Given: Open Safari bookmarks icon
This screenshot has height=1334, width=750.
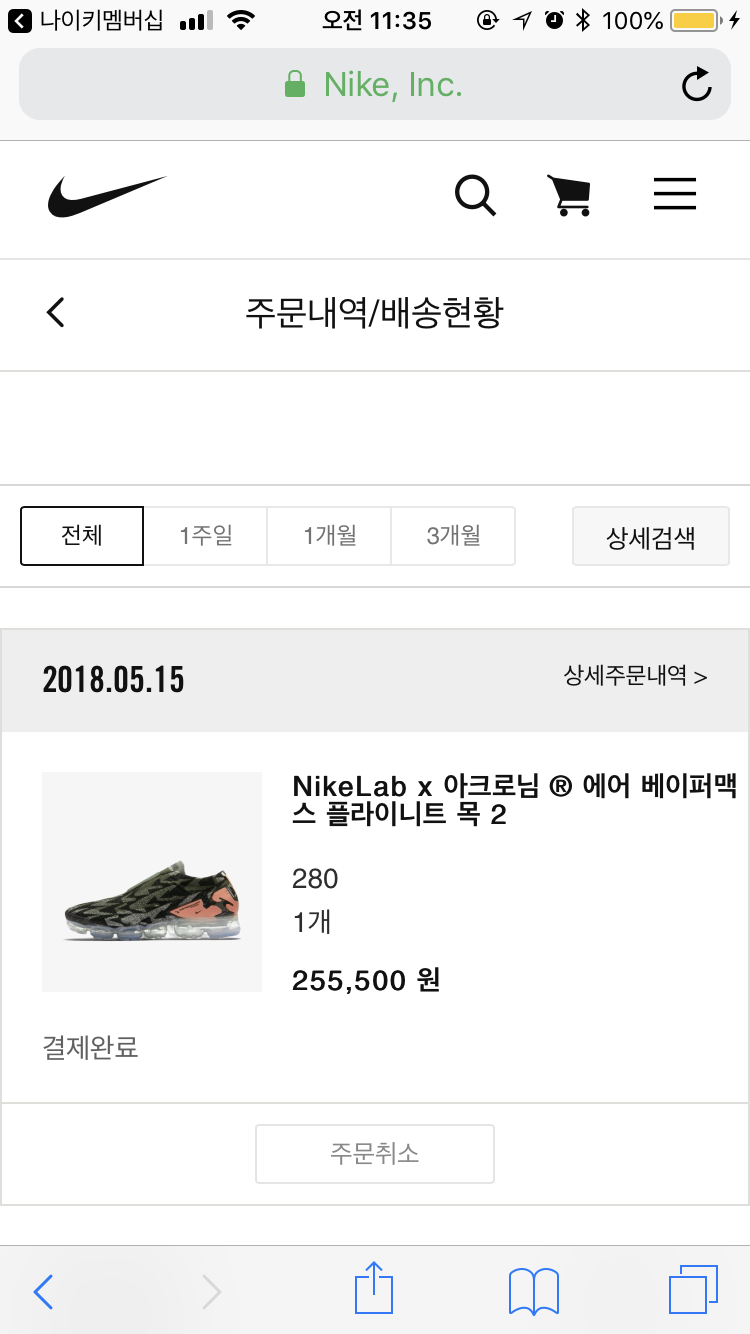Looking at the screenshot, I should [x=533, y=1291].
